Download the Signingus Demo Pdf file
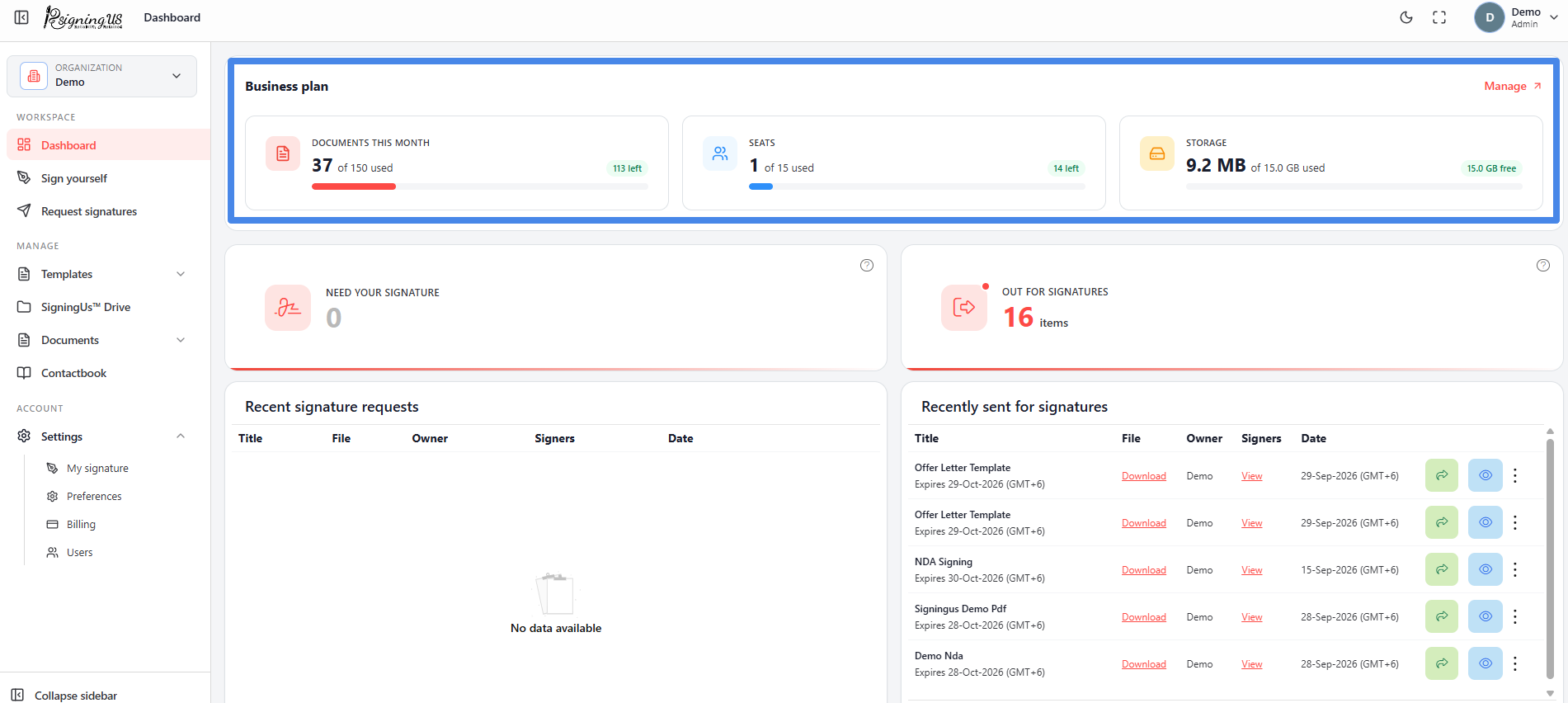Screen dimensions: 1568x703 coord(1144,617)
